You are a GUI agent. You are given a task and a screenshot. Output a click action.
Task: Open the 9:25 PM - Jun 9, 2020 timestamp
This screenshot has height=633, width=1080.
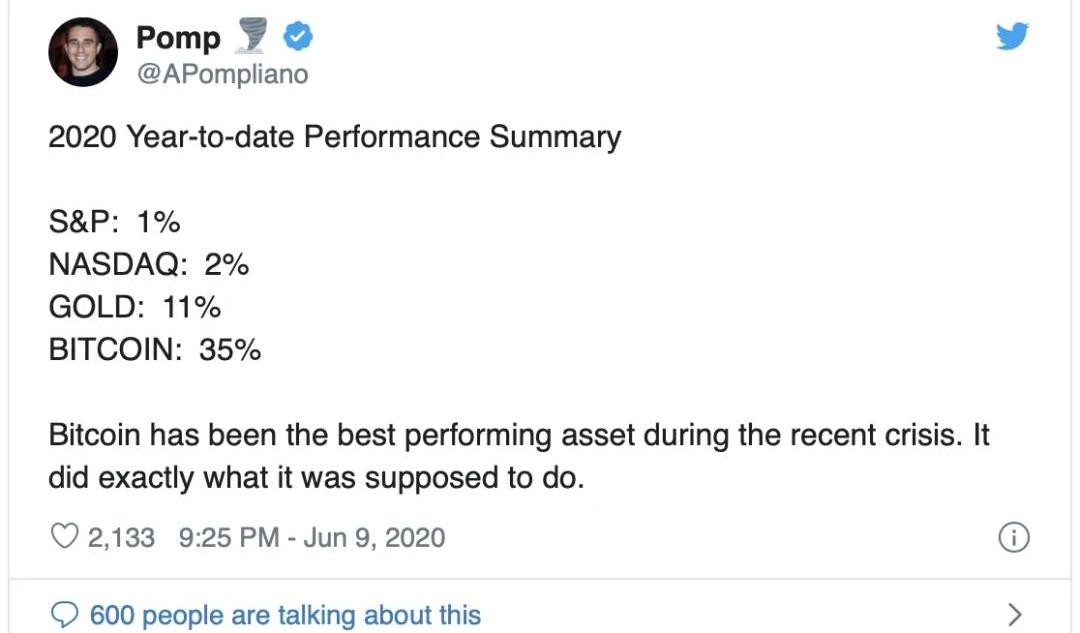[312, 537]
